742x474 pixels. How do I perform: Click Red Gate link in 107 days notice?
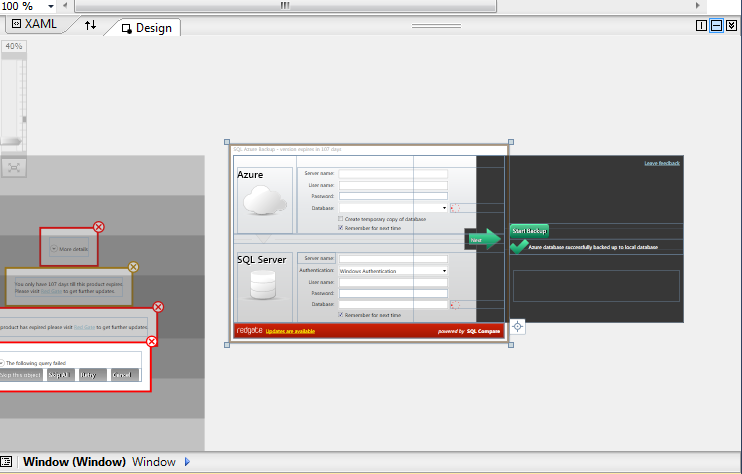[x=51, y=291]
